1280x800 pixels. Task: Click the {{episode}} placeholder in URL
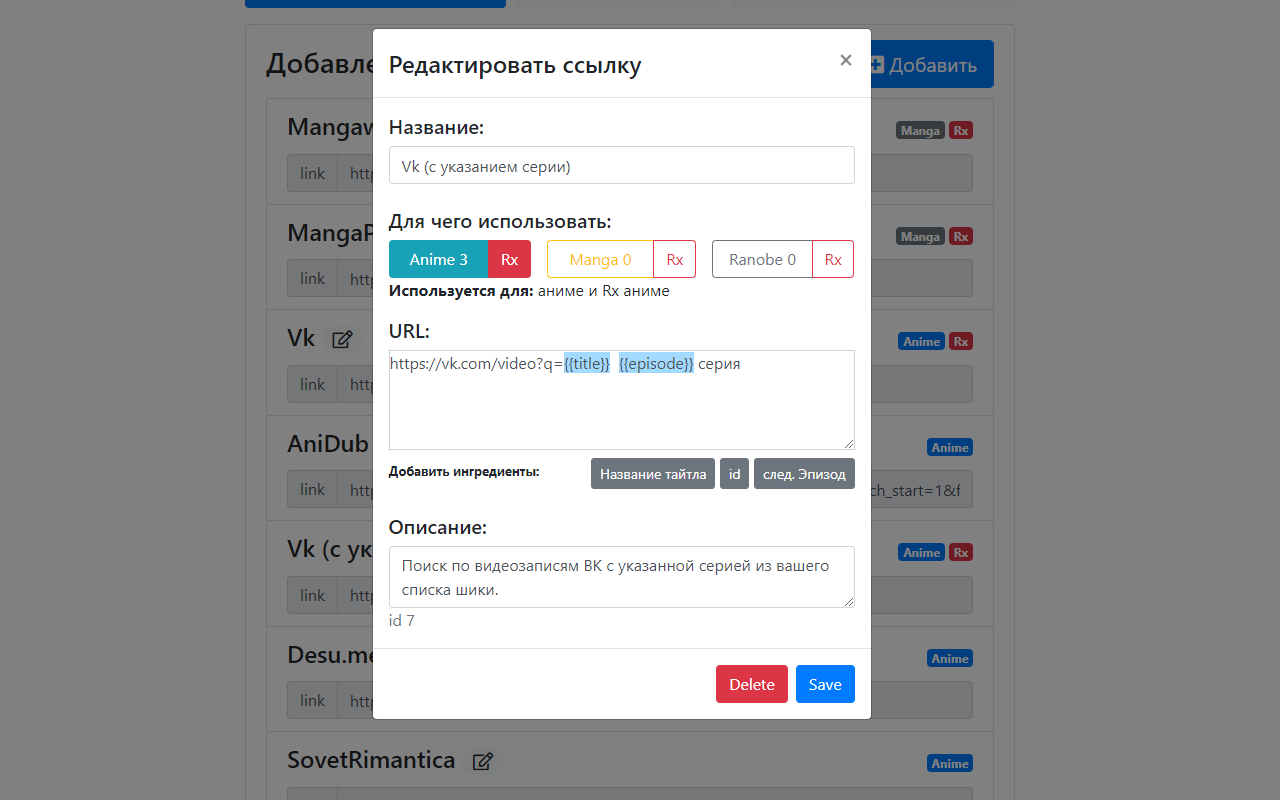[x=656, y=364]
